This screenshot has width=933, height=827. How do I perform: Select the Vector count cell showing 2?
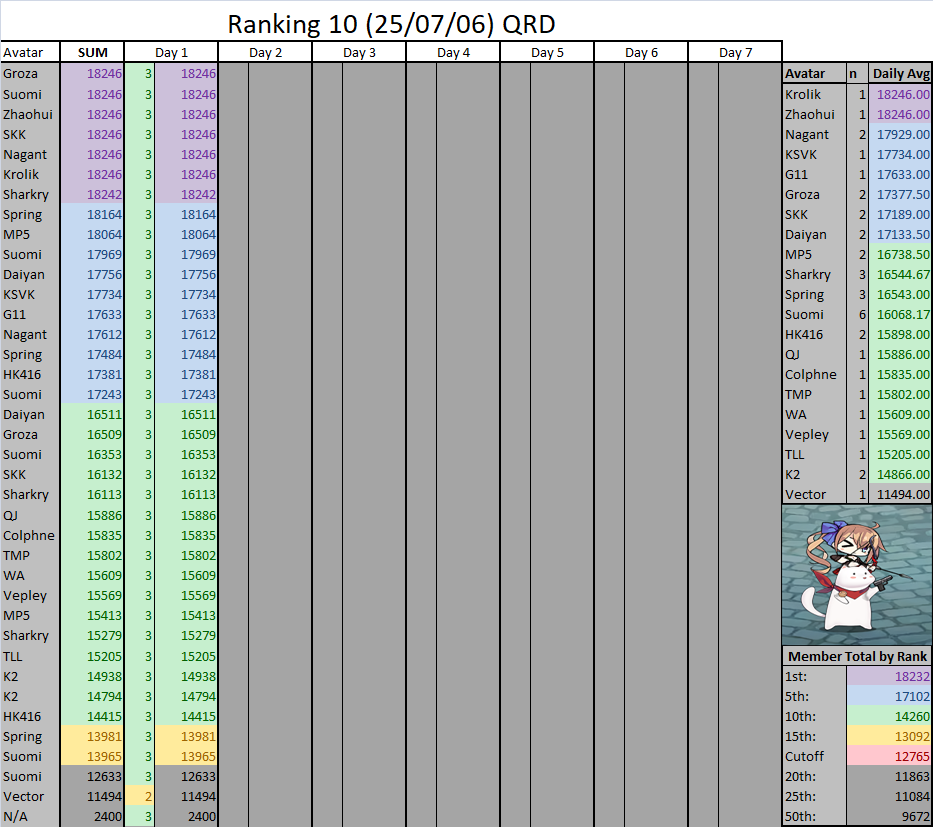pos(140,796)
